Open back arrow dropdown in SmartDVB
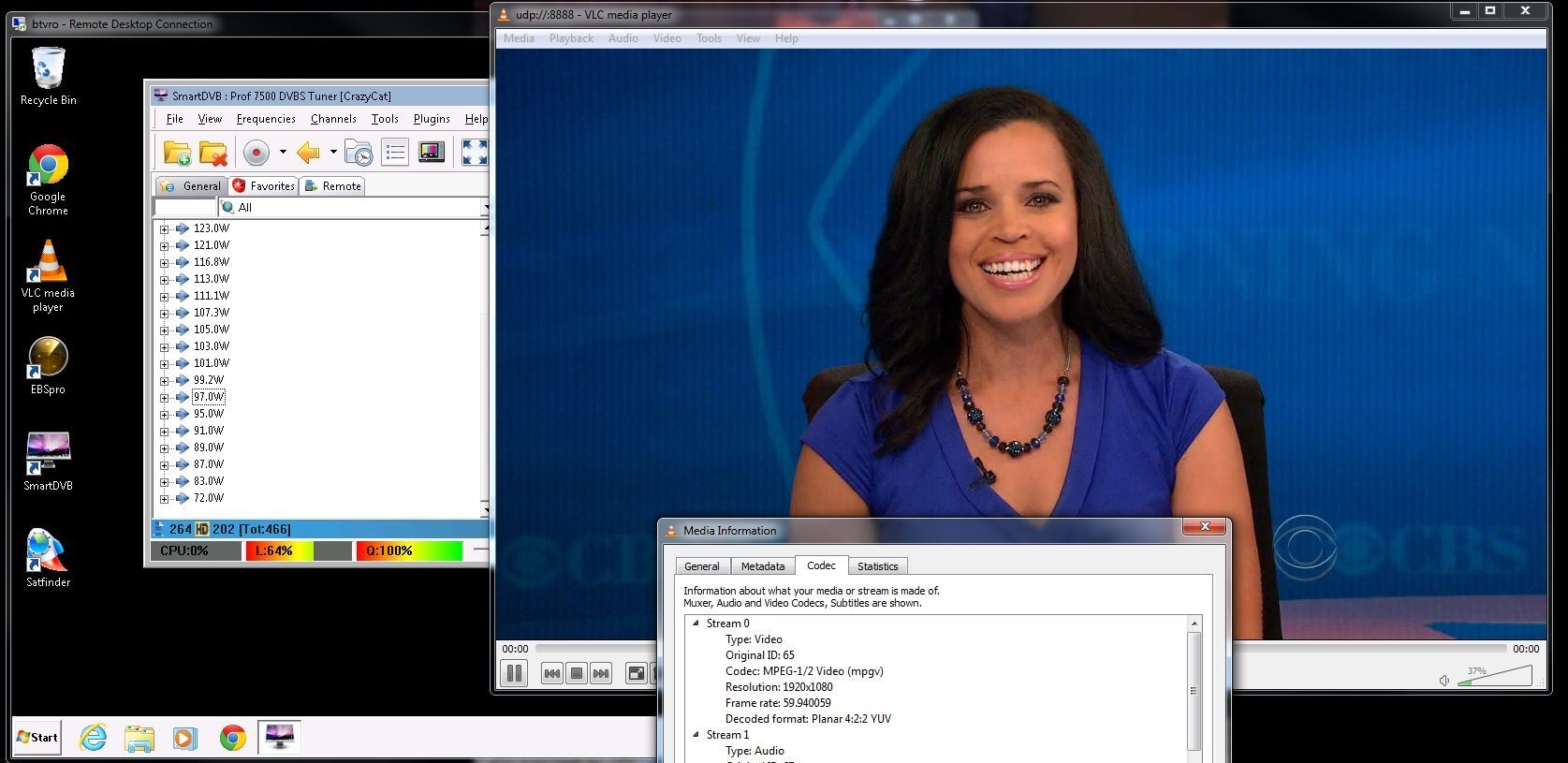The height and width of the screenshot is (763, 1568). [333, 153]
